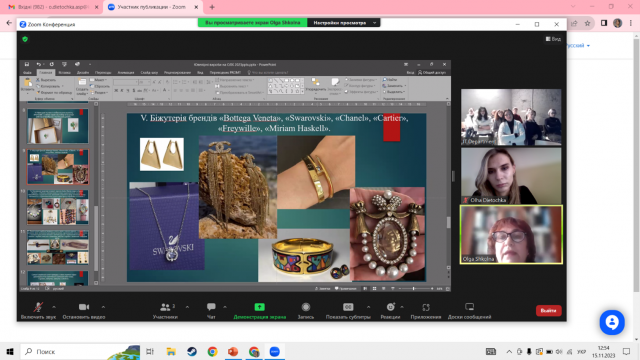Unmute the microphone in Zoom
640x360 pixels.
(38, 307)
